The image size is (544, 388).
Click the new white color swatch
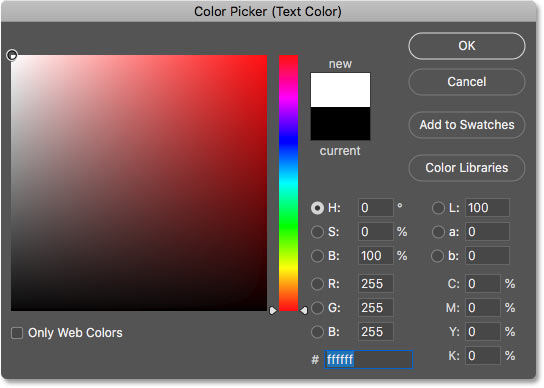(340, 90)
